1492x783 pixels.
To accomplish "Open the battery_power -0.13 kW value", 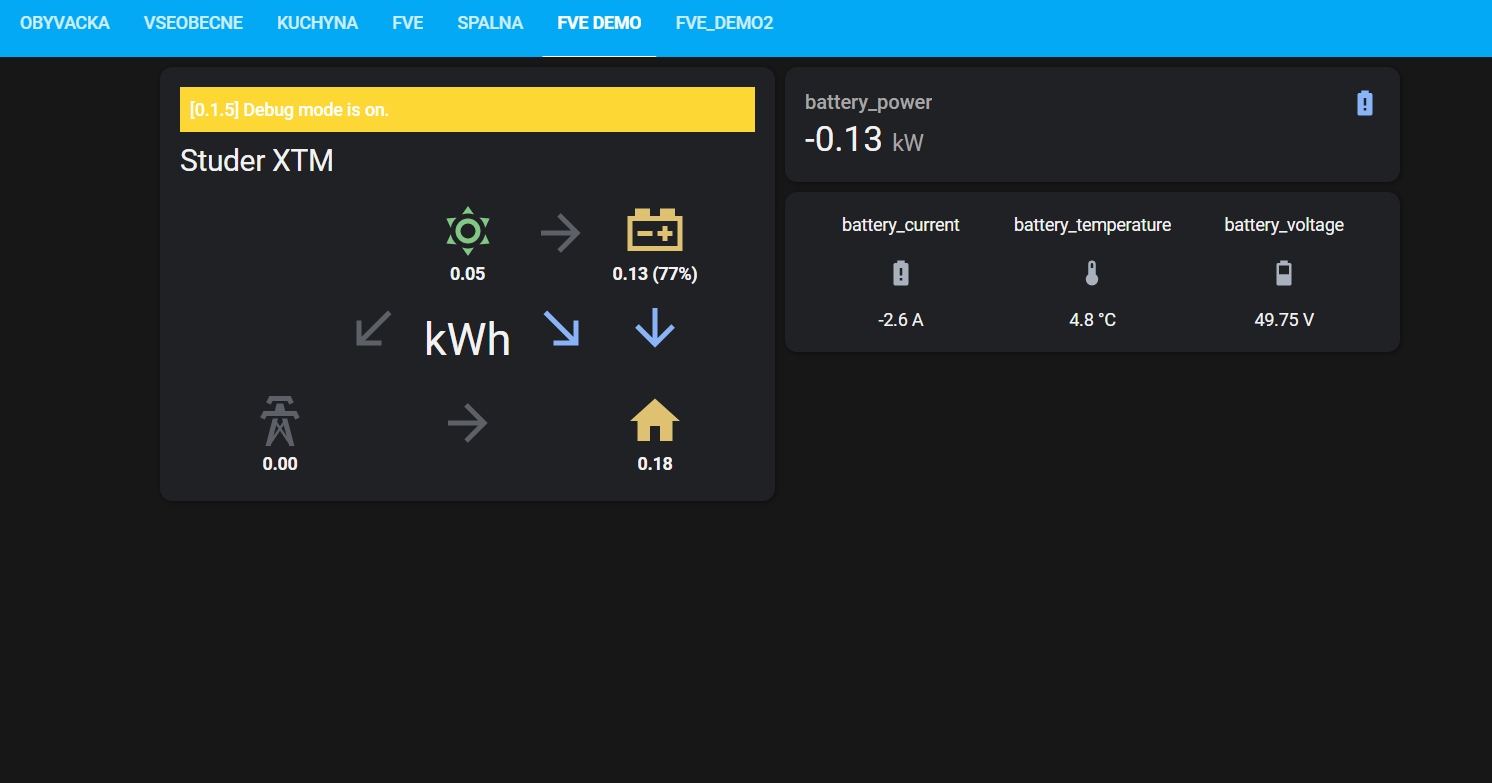I will pos(843,140).
